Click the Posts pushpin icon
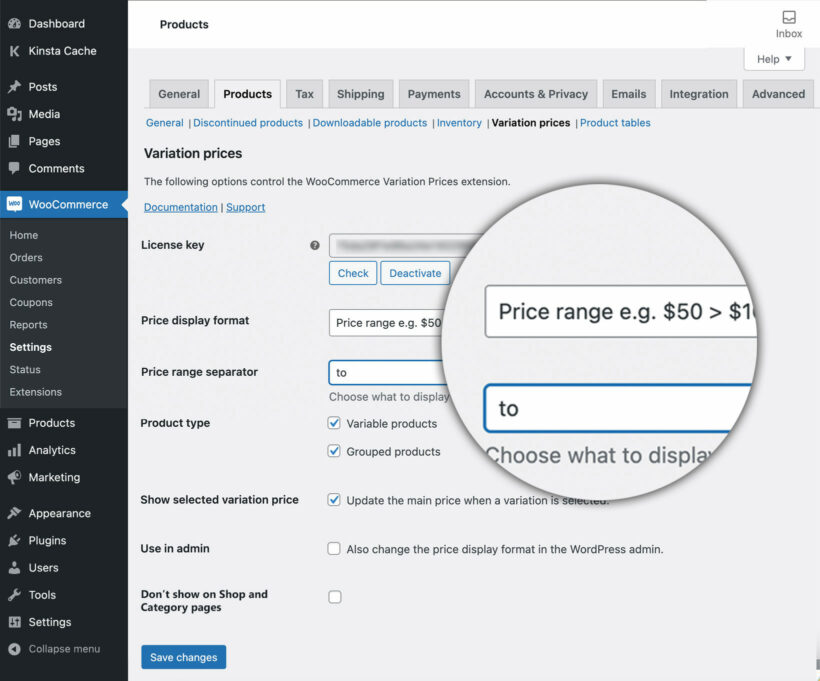 [15, 87]
